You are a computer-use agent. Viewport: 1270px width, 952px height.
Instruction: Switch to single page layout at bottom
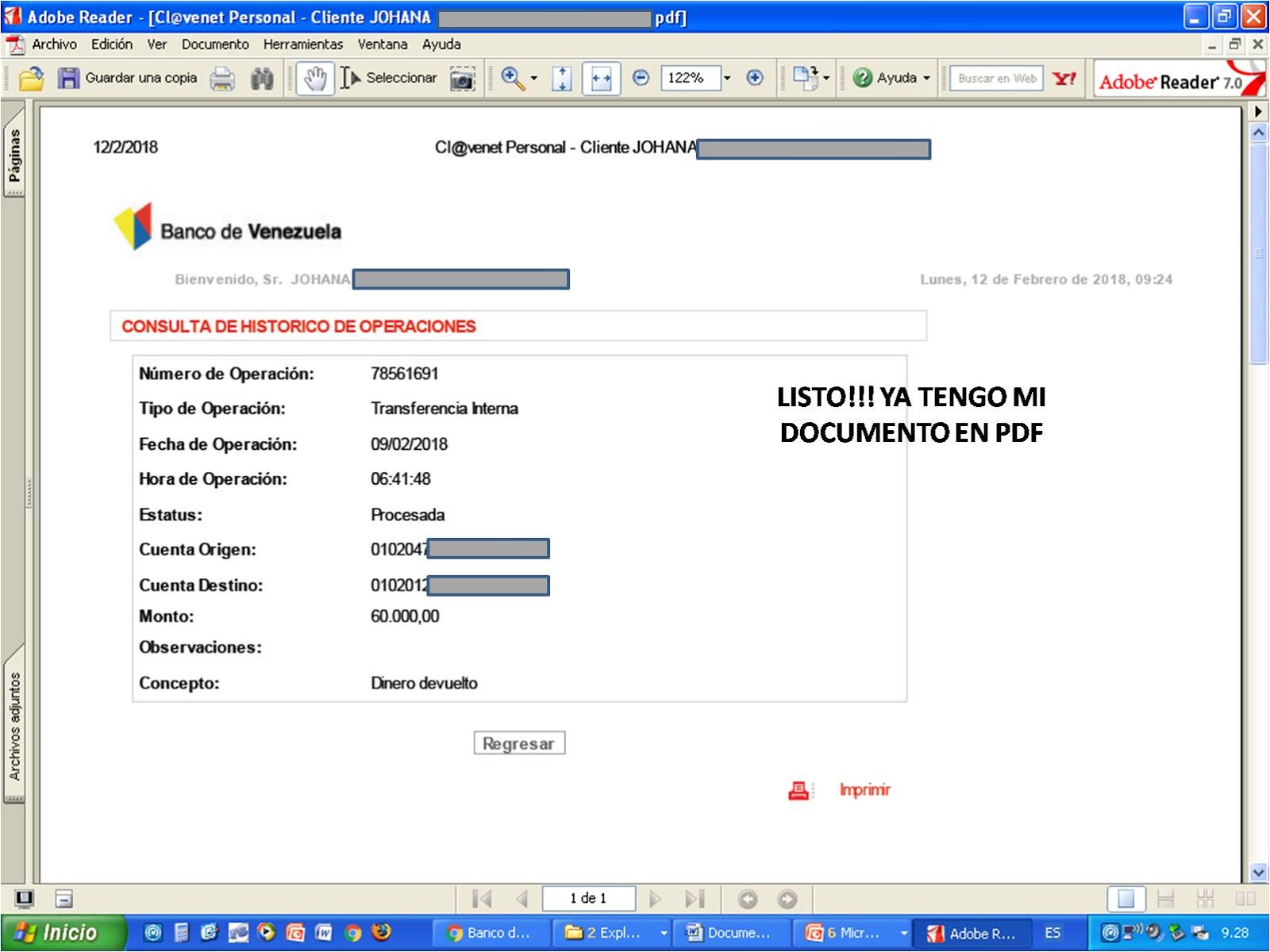click(x=1126, y=898)
